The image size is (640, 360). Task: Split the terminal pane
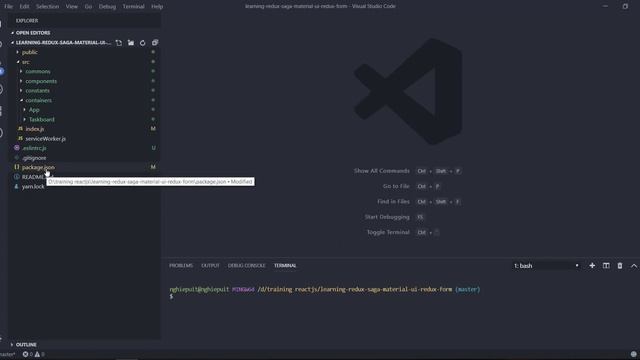606,266
